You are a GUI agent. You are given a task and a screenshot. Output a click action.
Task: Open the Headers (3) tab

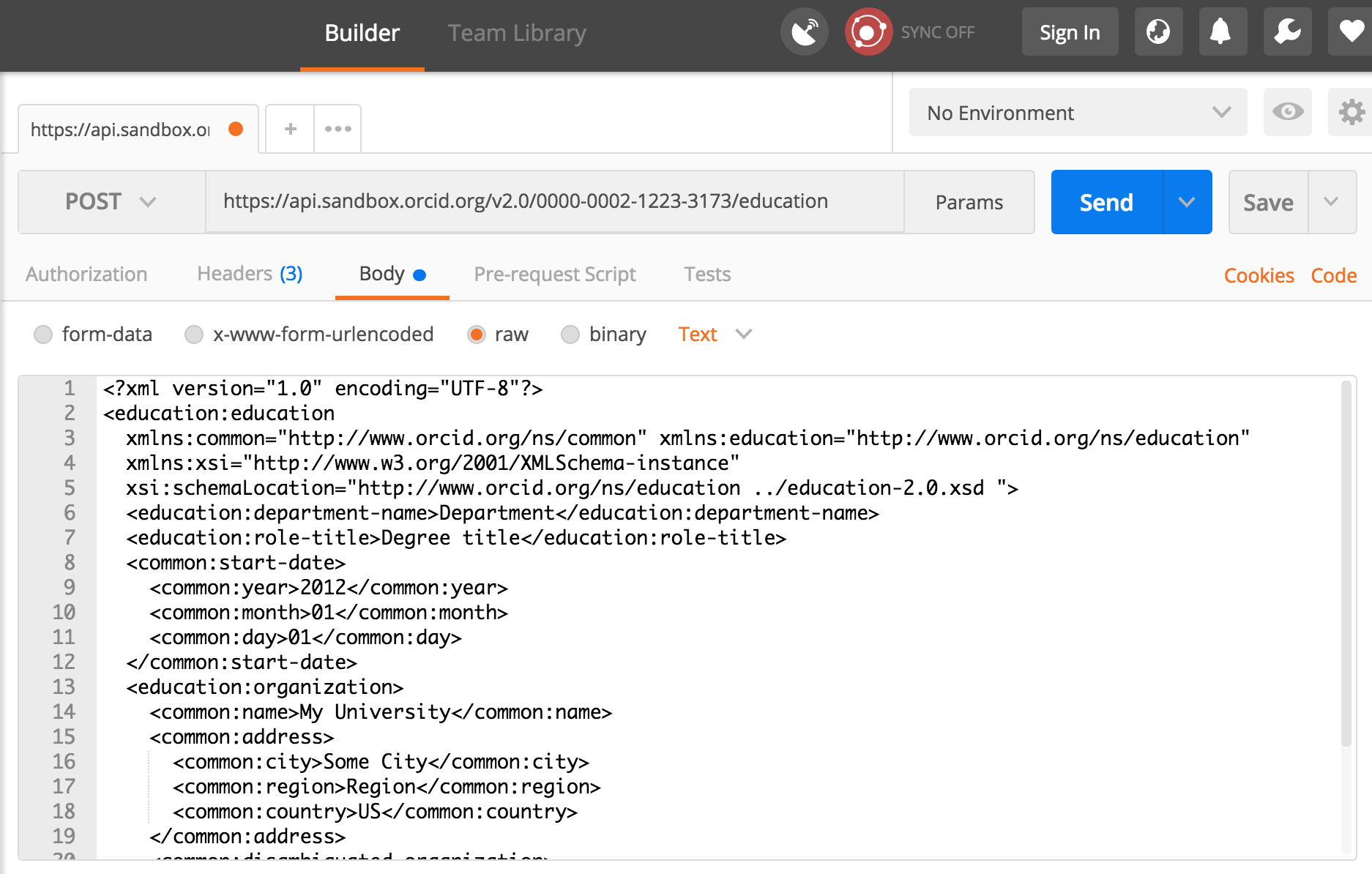click(250, 274)
